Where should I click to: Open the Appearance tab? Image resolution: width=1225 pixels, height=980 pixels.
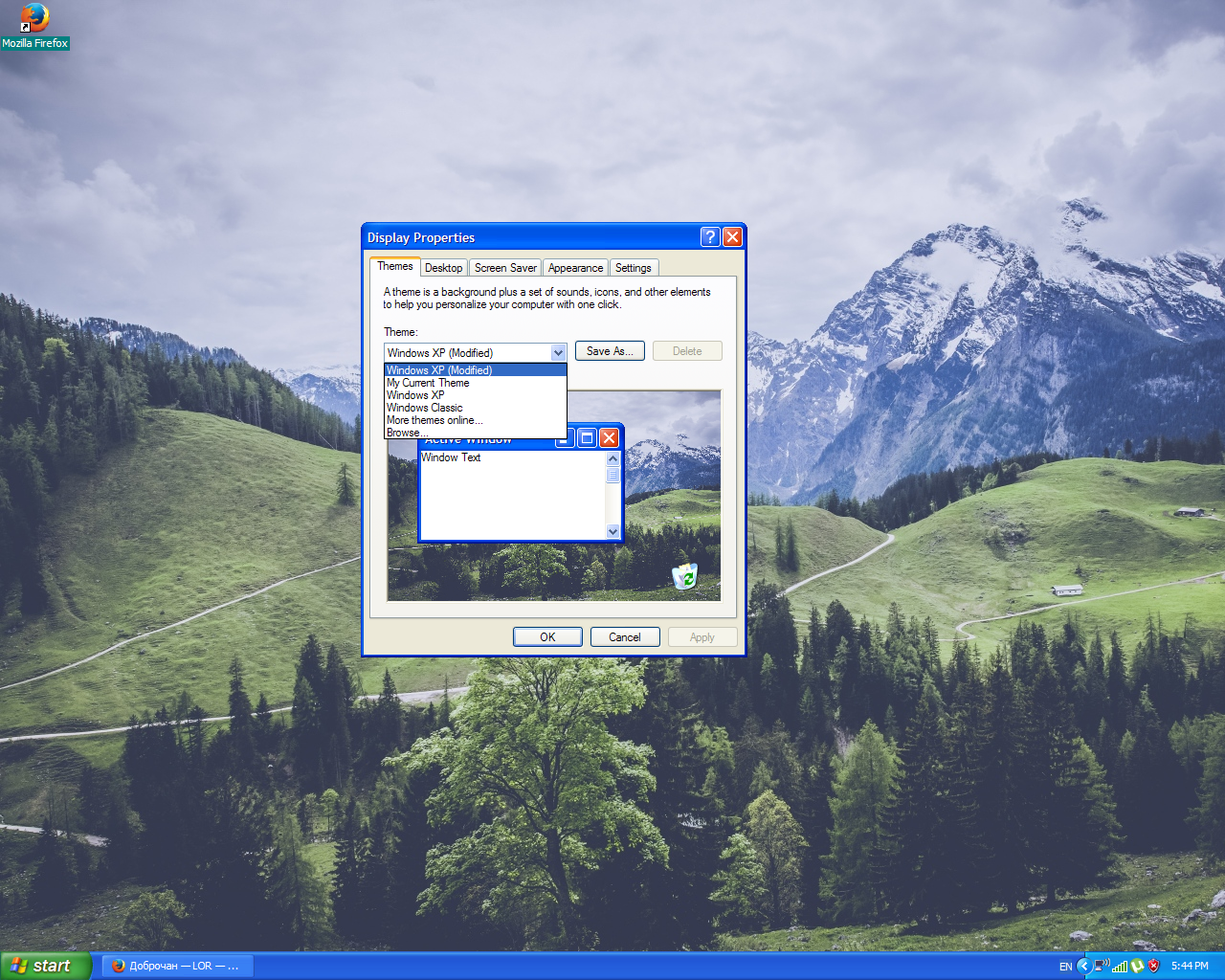pos(575,268)
